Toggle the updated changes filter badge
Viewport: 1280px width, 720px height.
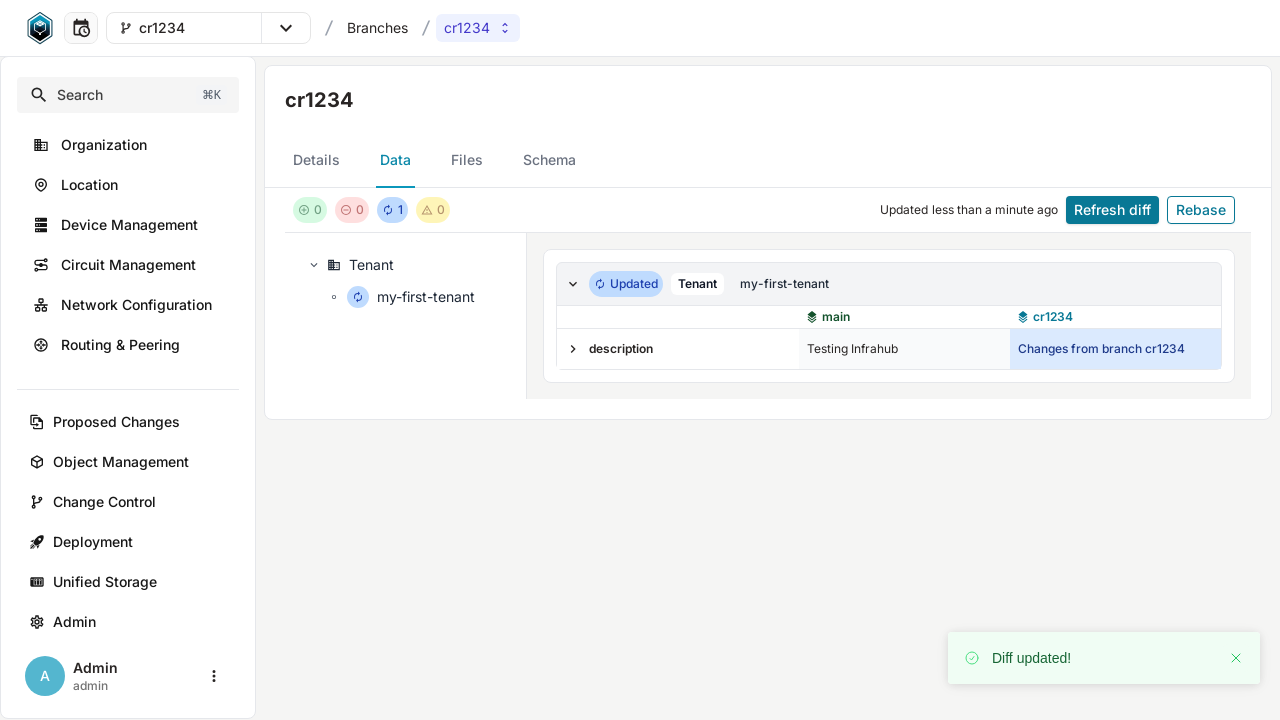coord(393,210)
